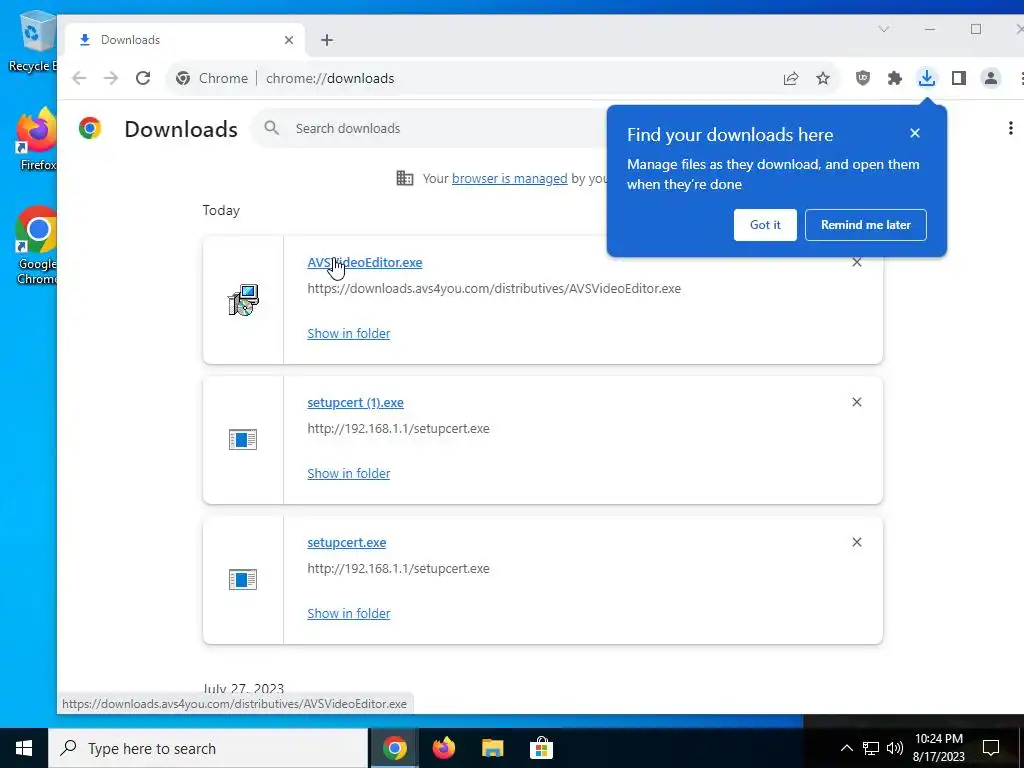Remove setupcert (1).exe from the list
This screenshot has width=1024, height=768.
[857, 402]
